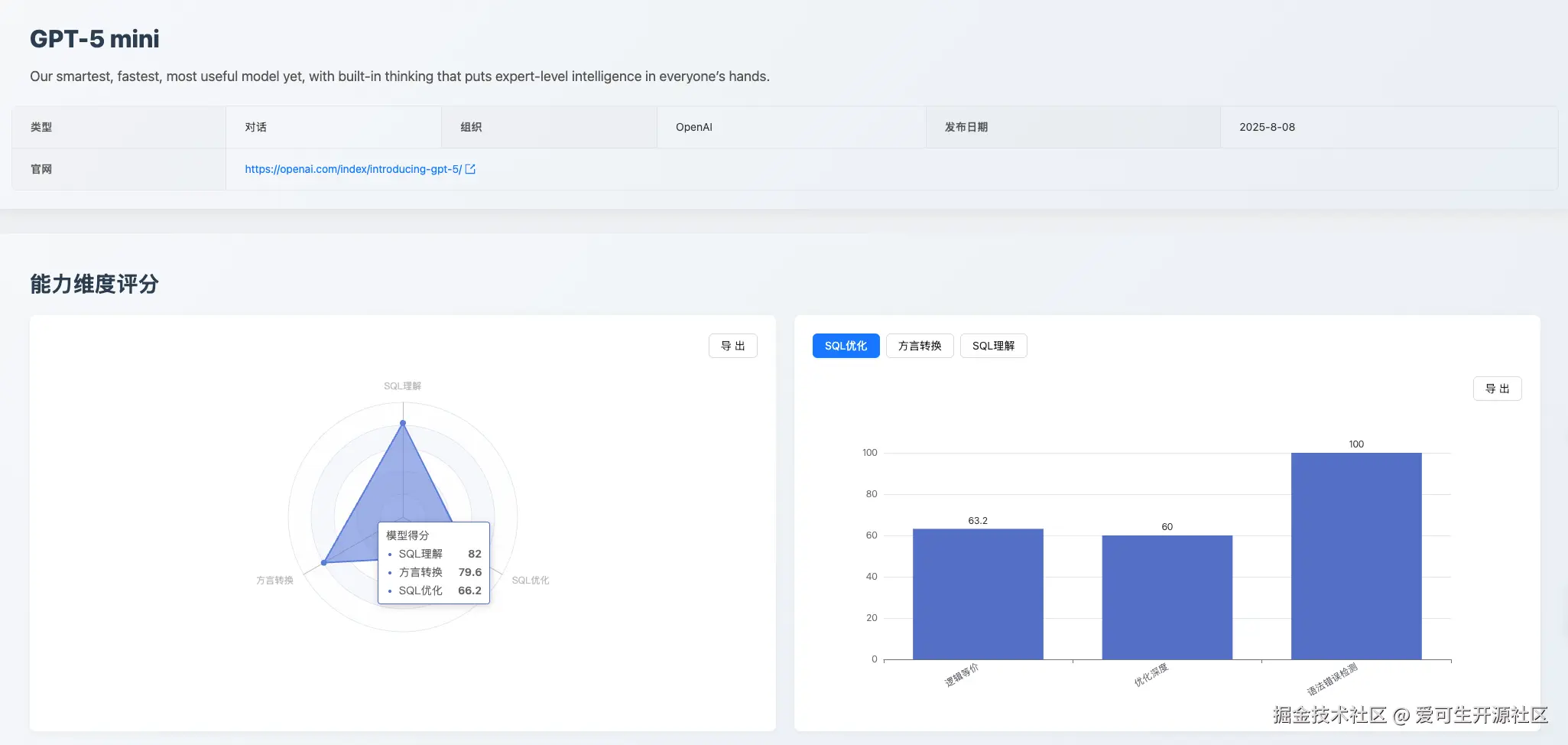The height and width of the screenshot is (745, 1568).
Task: Click the 2025-8-08 release date cell
Action: (x=1267, y=126)
